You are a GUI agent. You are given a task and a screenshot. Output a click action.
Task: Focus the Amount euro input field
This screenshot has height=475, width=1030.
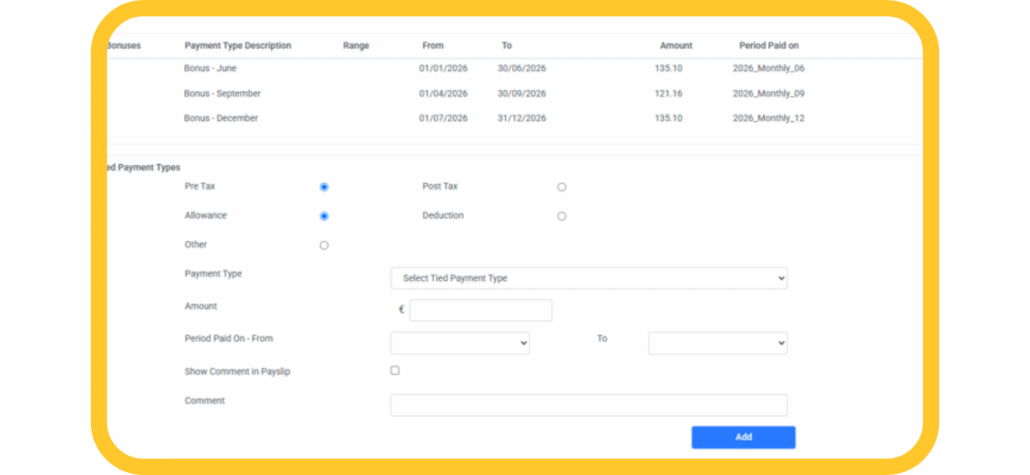point(481,310)
